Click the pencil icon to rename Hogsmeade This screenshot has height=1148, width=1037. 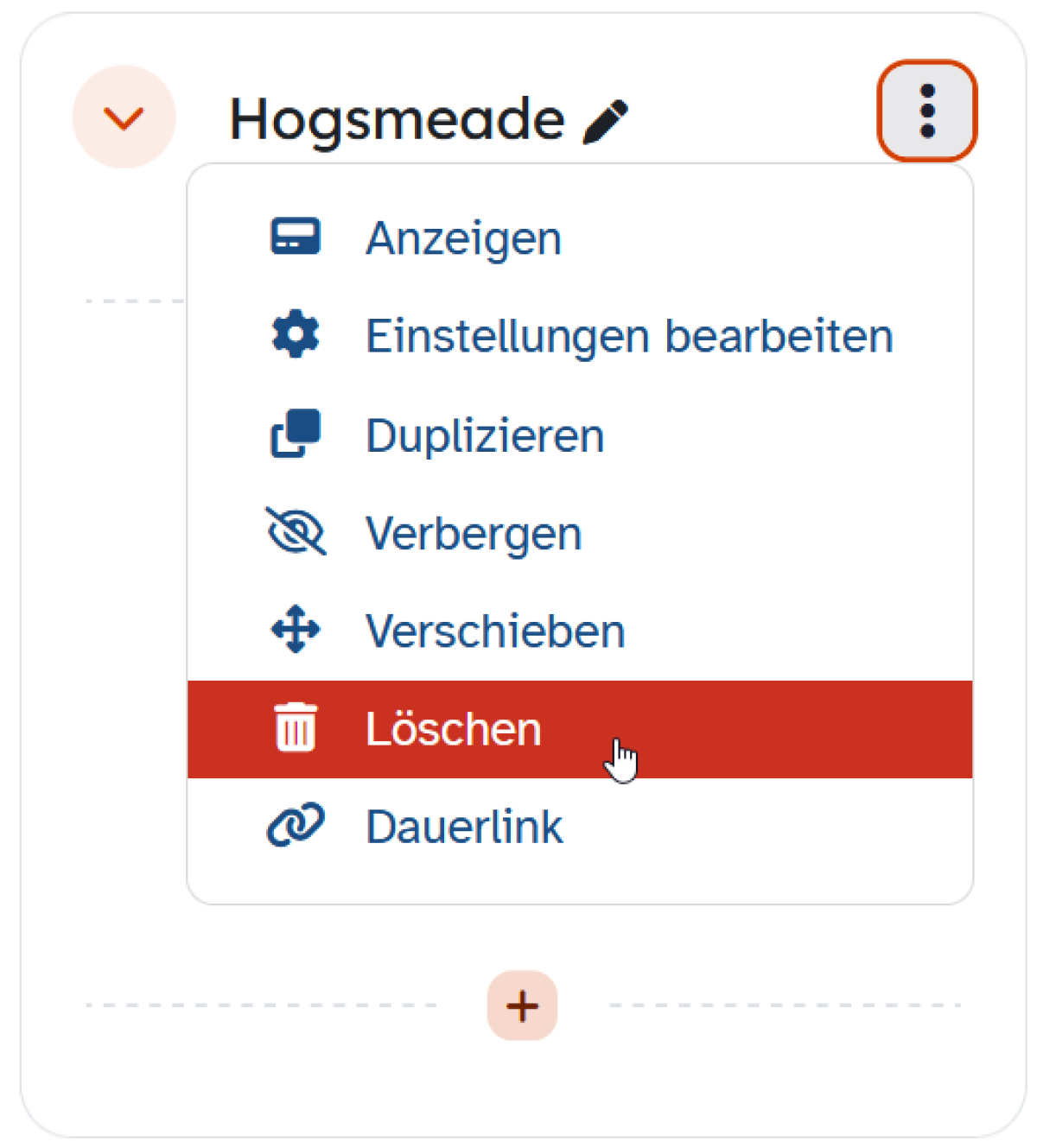coord(606,122)
